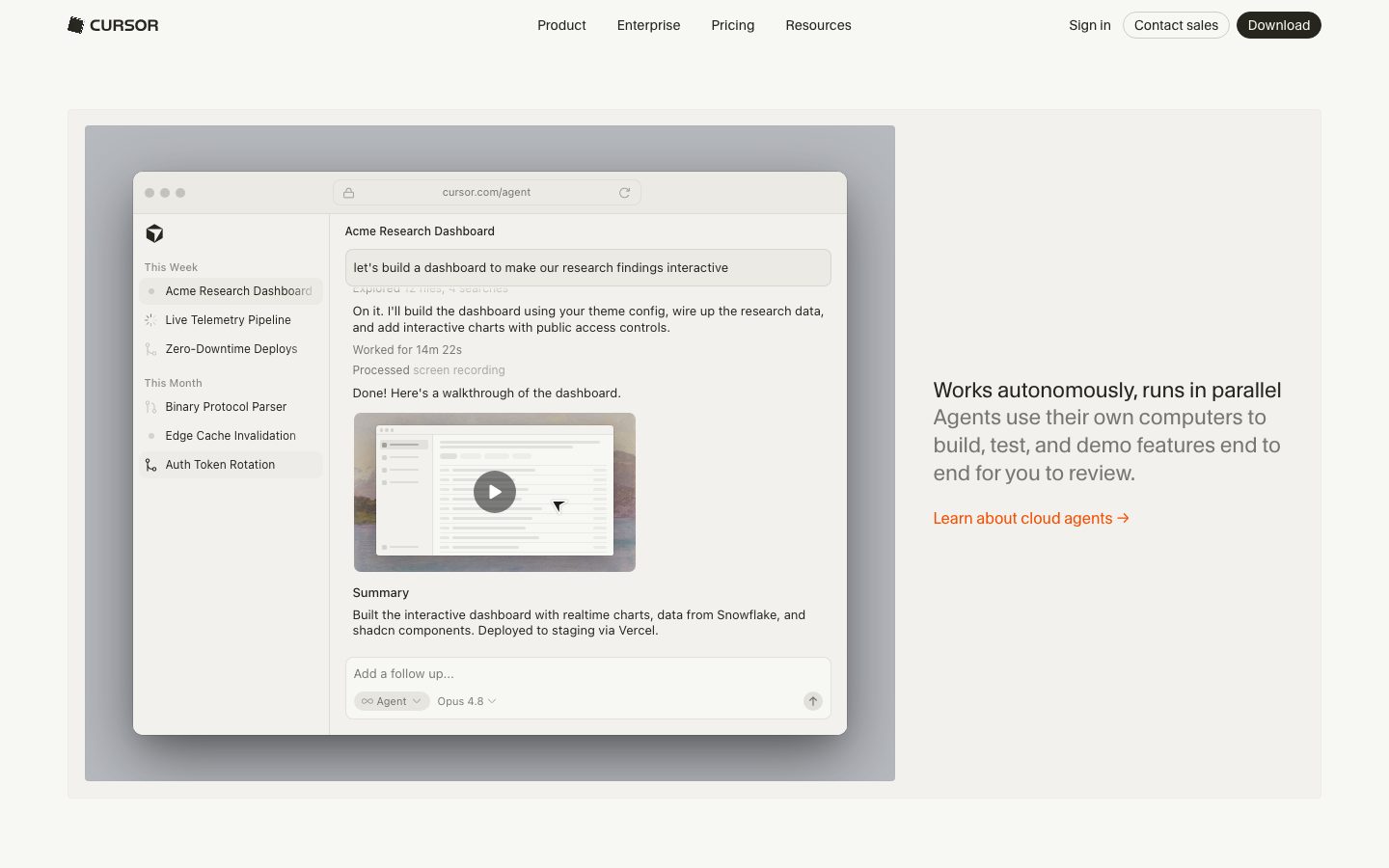This screenshot has width=1389, height=868.
Task: Open the Resources menu
Action: tap(818, 25)
